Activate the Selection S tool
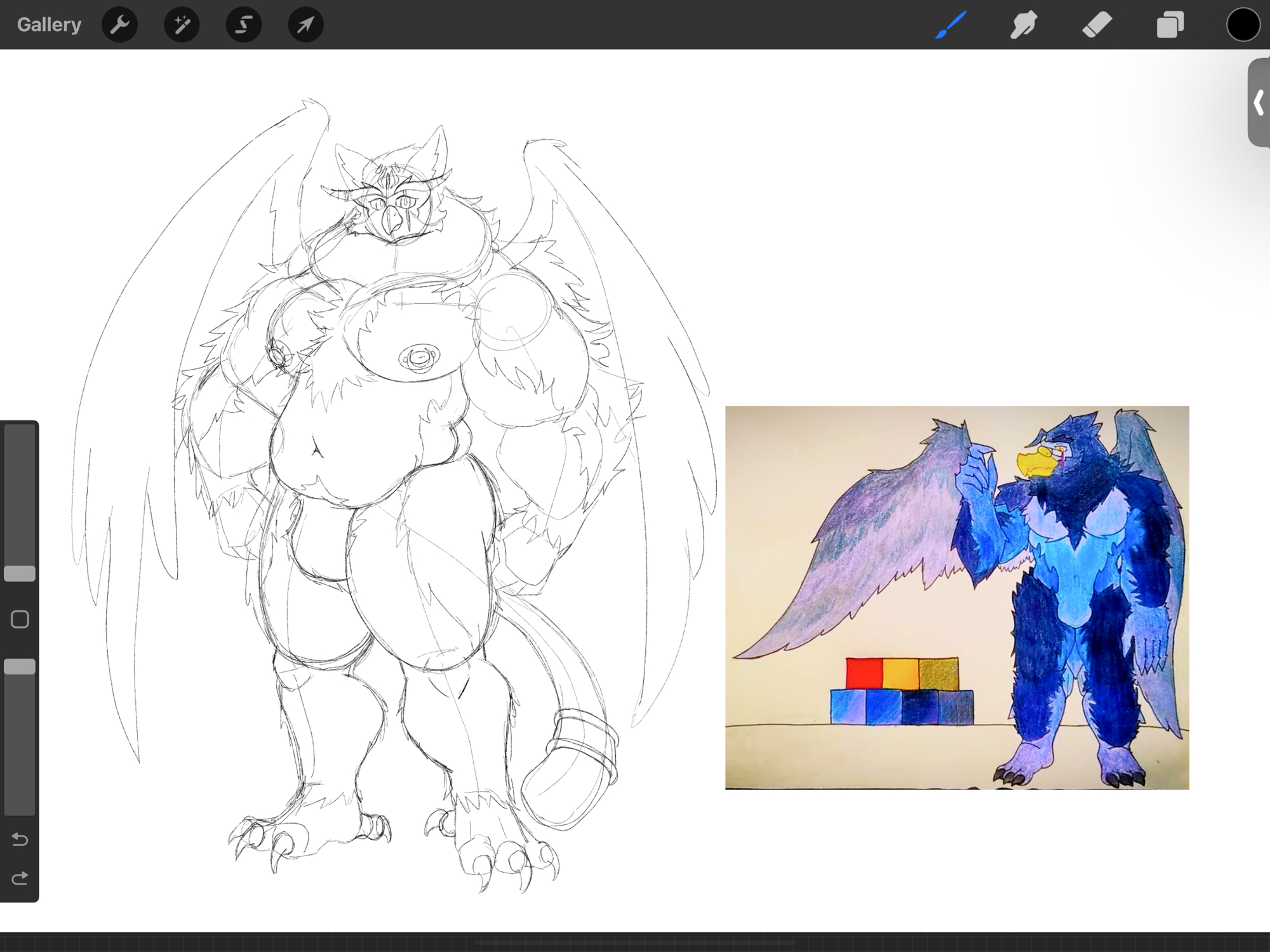This screenshot has width=1270, height=952. coord(244,25)
